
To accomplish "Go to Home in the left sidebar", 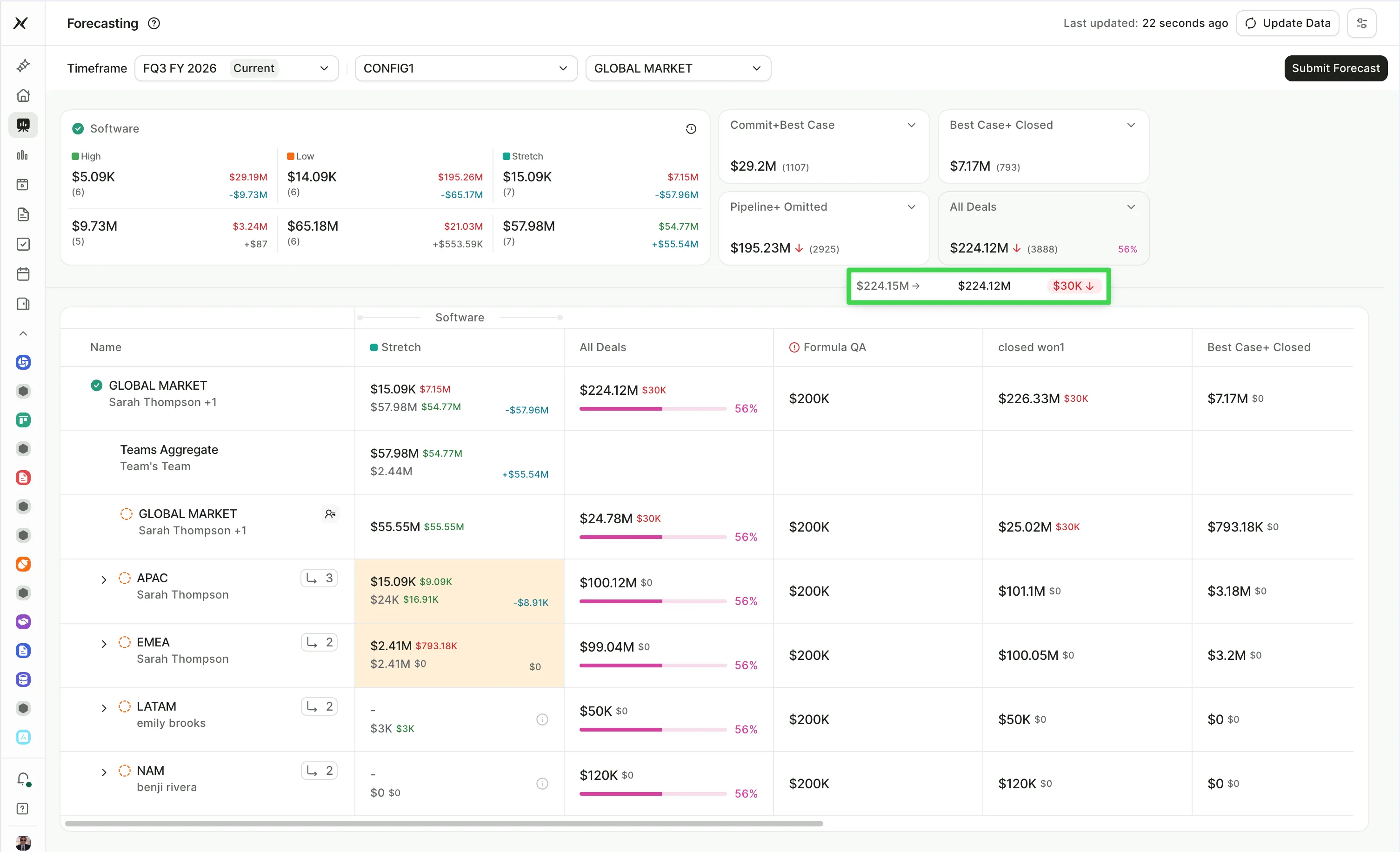I will [23, 95].
